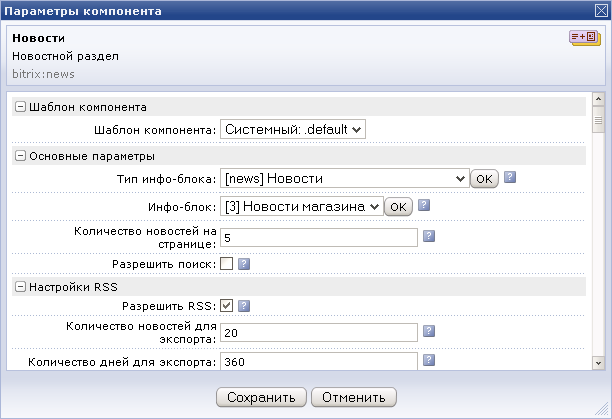Click the Сохранить button

click(261, 397)
